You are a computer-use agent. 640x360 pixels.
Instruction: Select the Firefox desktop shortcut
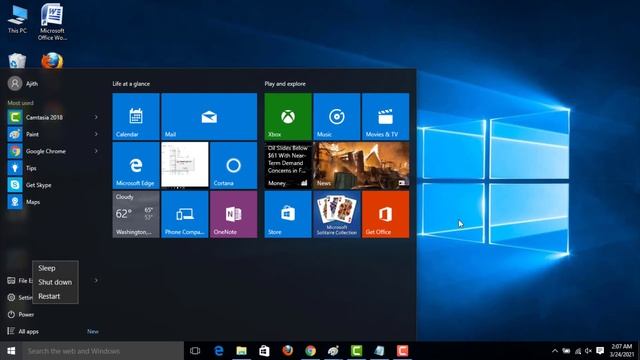coord(52,61)
